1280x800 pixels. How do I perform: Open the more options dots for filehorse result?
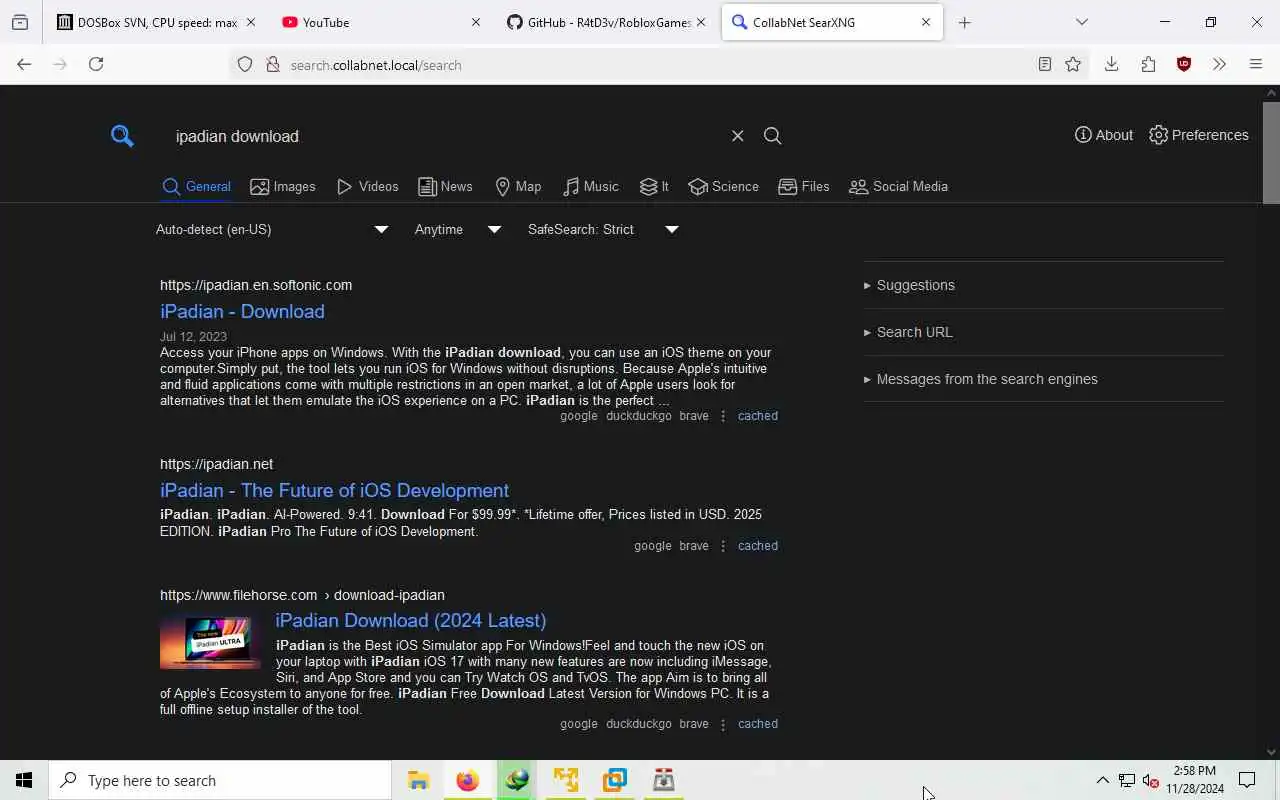point(723,724)
